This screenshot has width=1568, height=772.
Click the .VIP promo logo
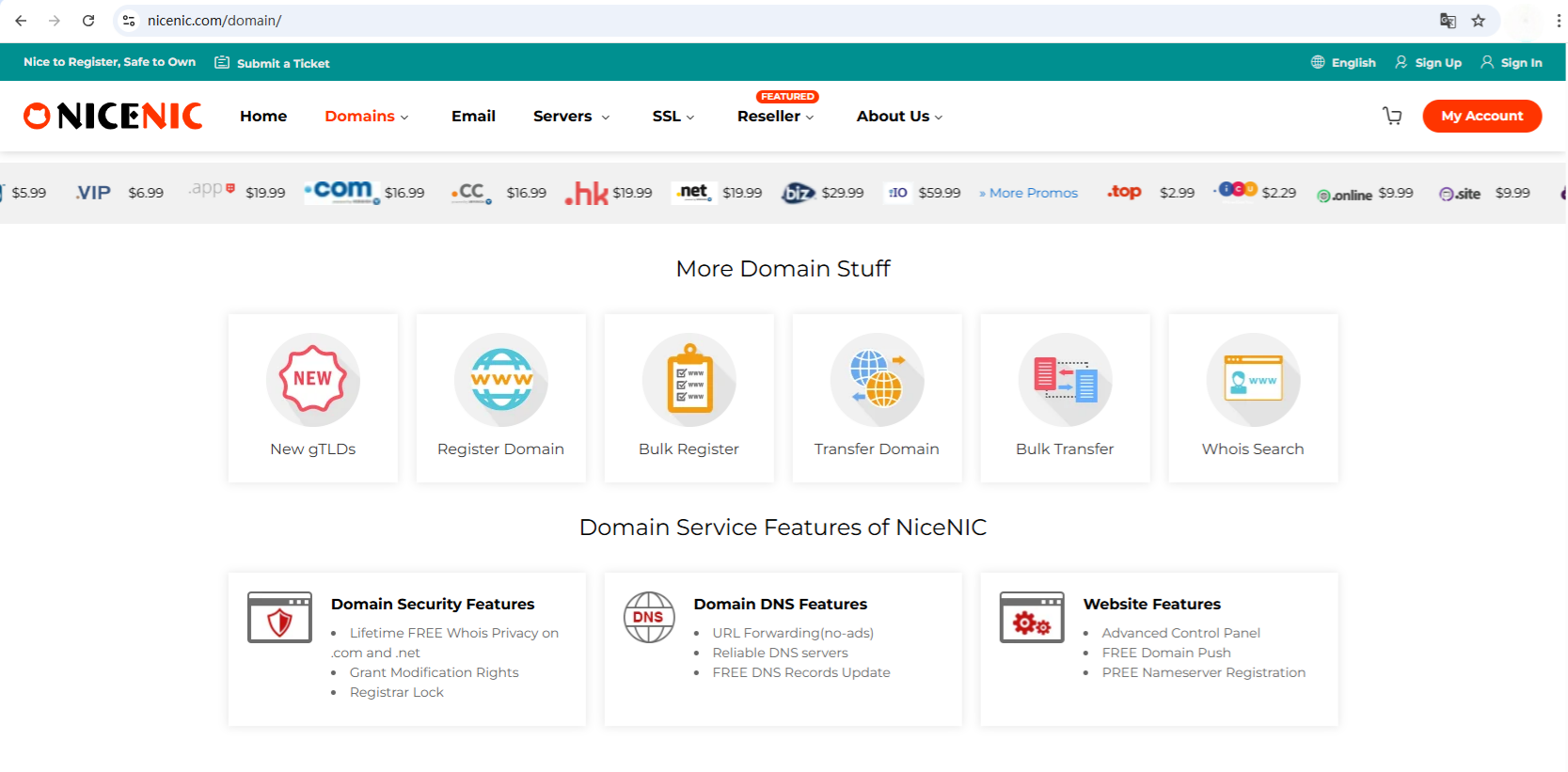point(93,193)
